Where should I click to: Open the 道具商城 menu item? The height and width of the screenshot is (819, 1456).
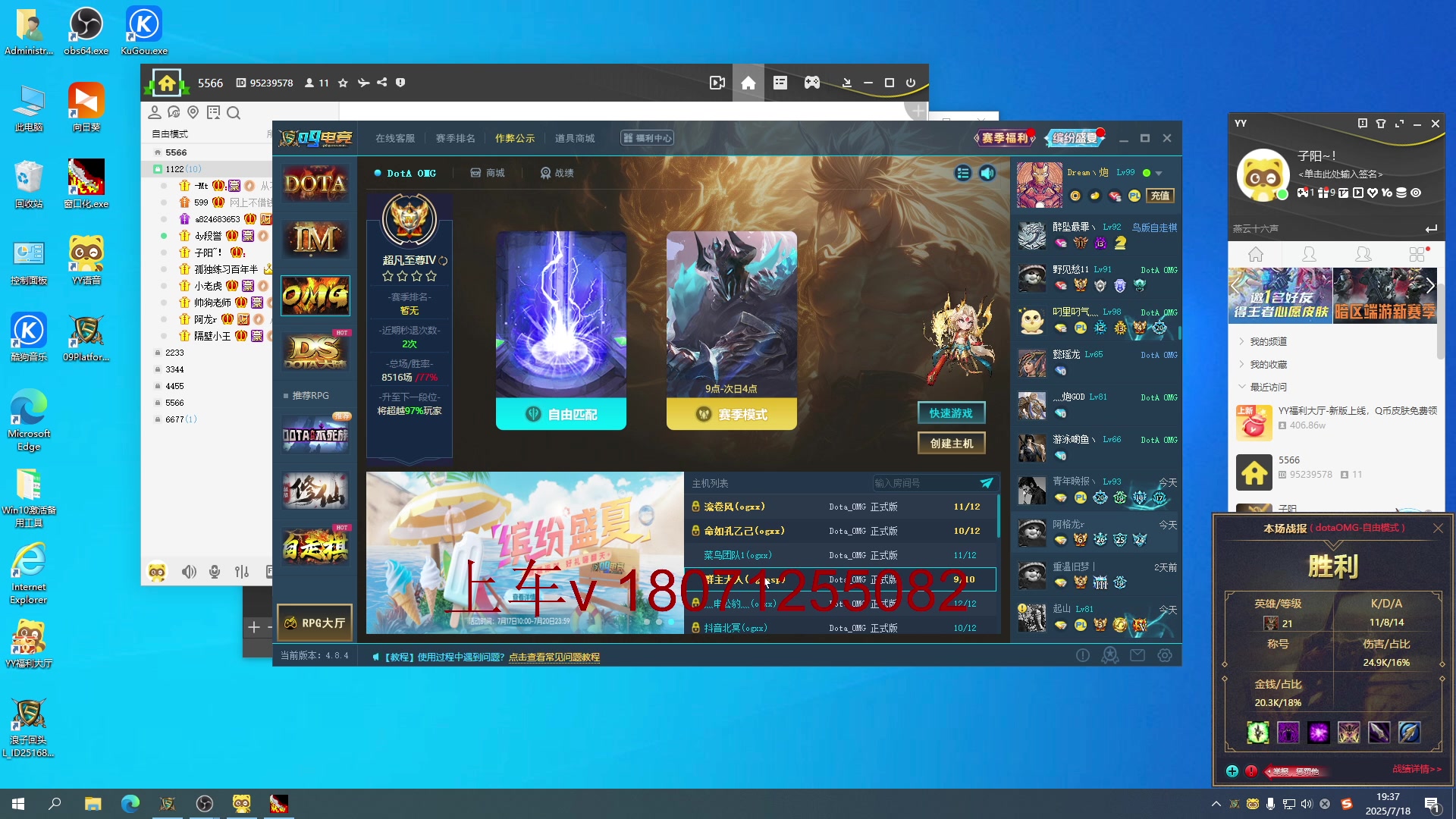tap(575, 138)
